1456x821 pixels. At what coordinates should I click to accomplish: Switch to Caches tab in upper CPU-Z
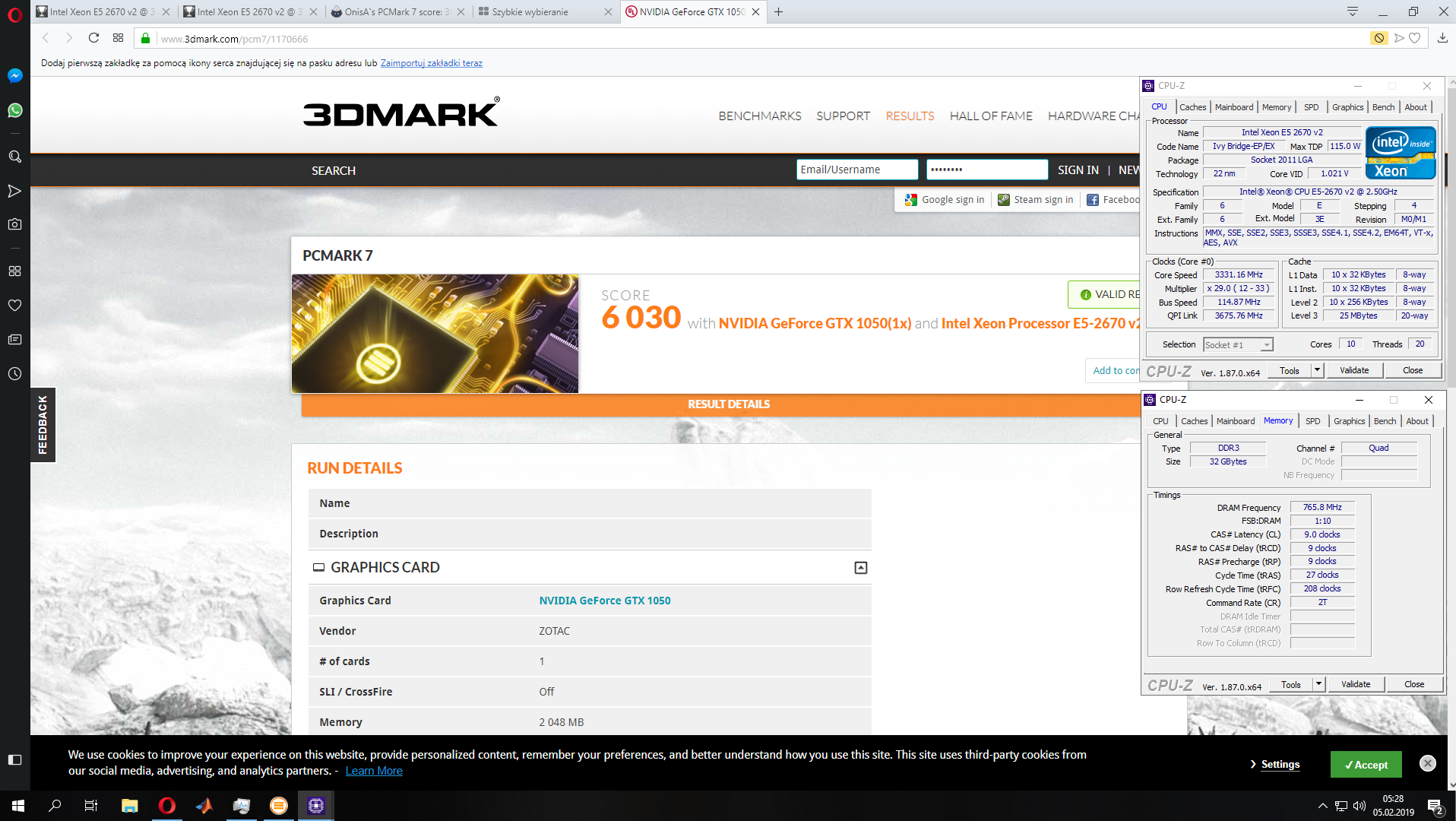(x=1192, y=107)
